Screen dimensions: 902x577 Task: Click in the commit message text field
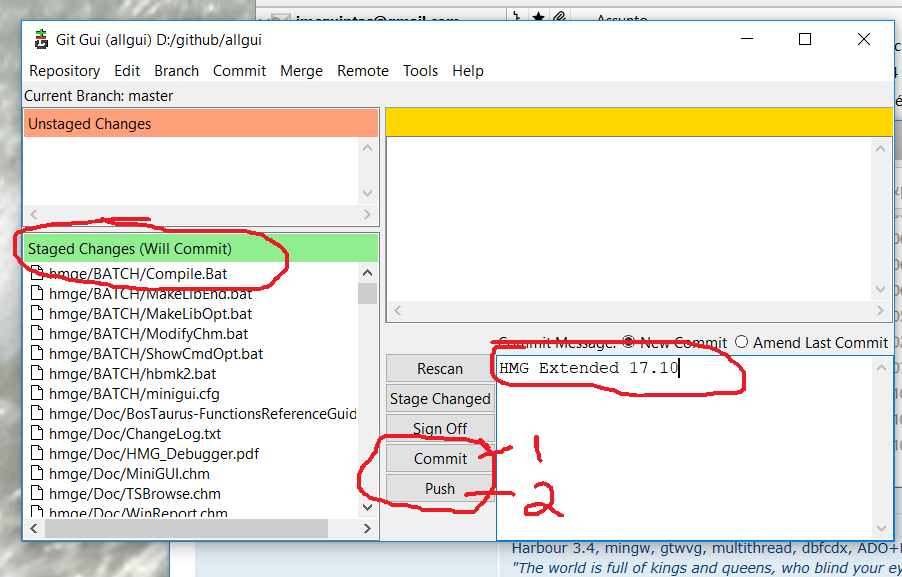pyautogui.click(x=685, y=448)
